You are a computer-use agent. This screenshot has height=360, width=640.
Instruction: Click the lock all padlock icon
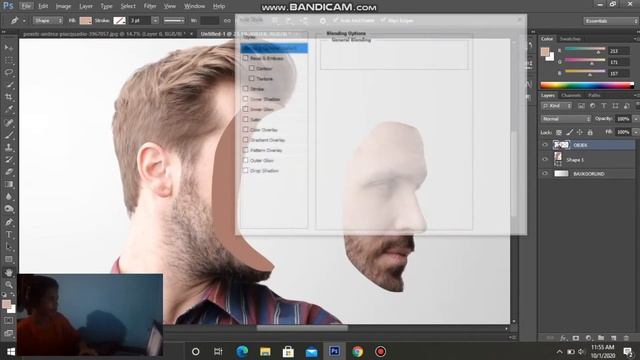(x=590, y=132)
